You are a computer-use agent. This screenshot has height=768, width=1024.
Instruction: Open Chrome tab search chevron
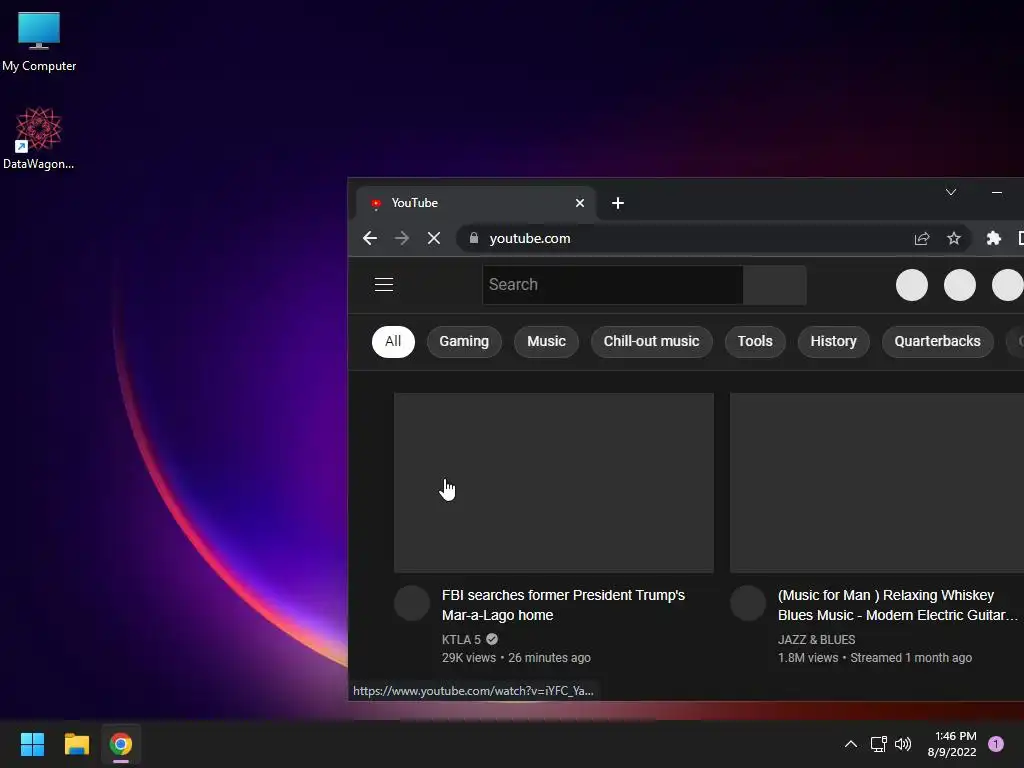[x=951, y=192]
